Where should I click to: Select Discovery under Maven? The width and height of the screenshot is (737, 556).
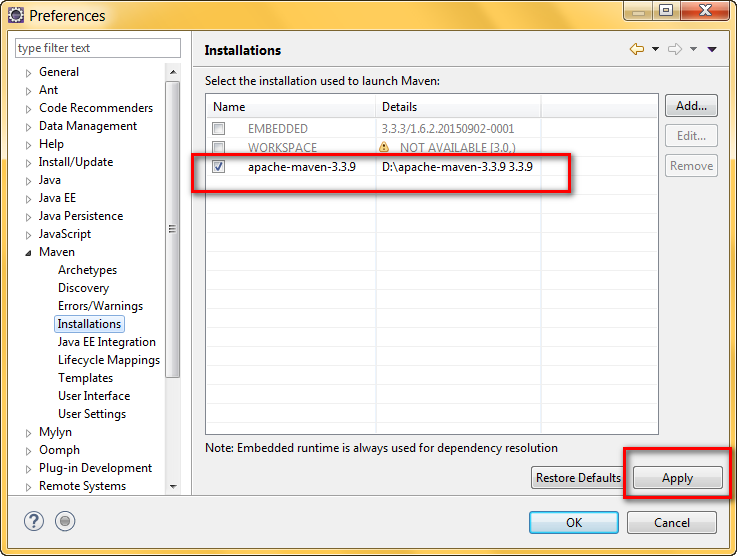[x=83, y=288]
